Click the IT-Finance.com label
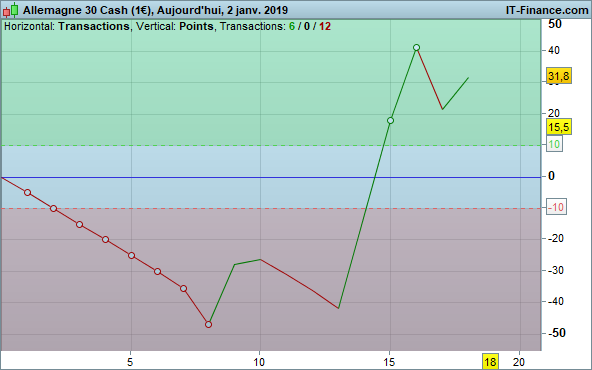This screenshot has width=592, height=370. [547, 10]
